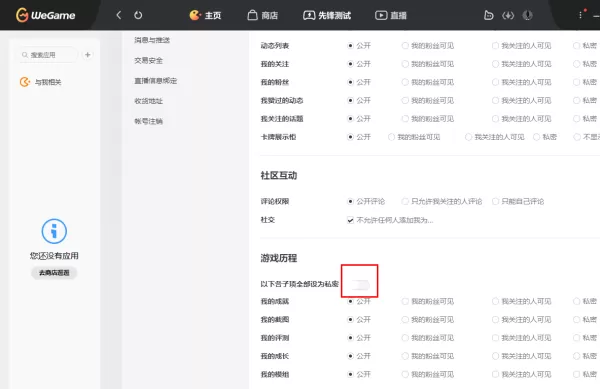The width and height of the screenshot is (600, 389).
Task: Set 我的模组 to 我的粉丝可见
Action: 405,374
